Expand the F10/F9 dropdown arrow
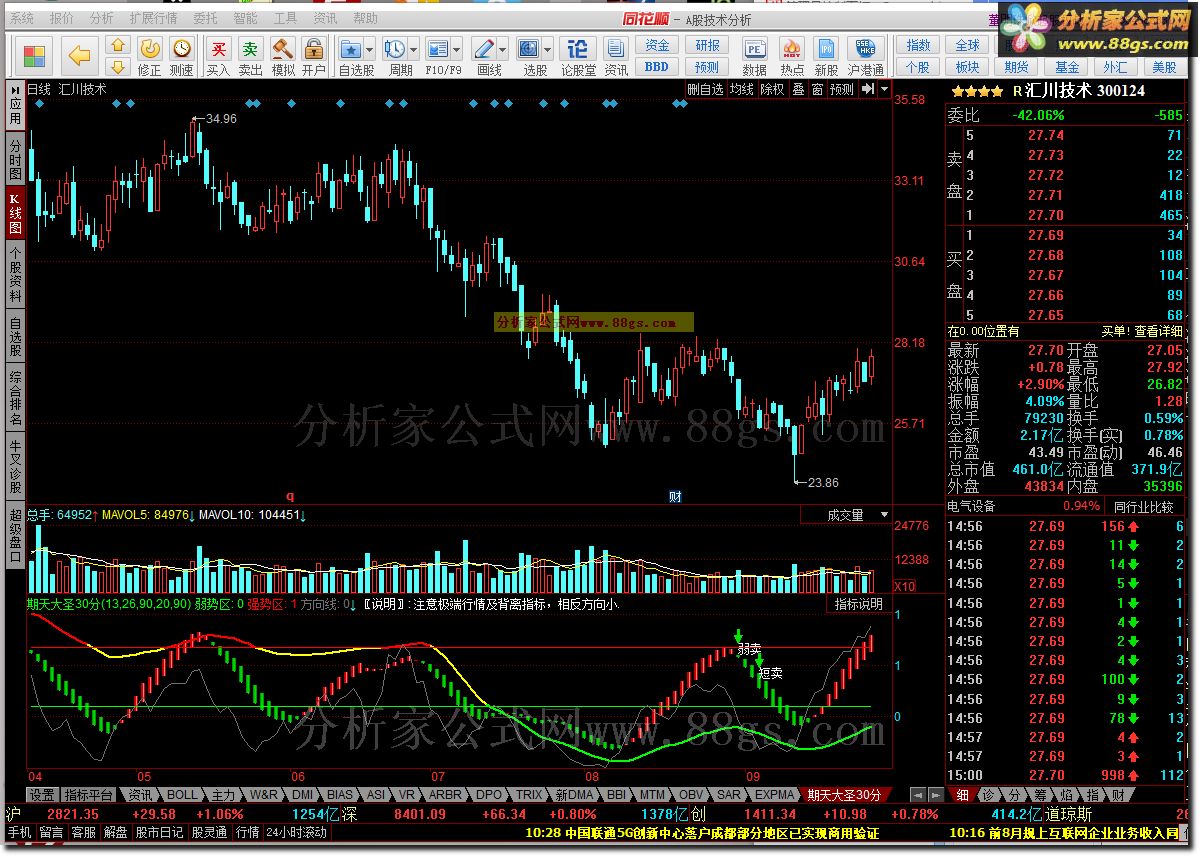The width and height of the screenshot is (1200, 856). click(x=457, y=49)
